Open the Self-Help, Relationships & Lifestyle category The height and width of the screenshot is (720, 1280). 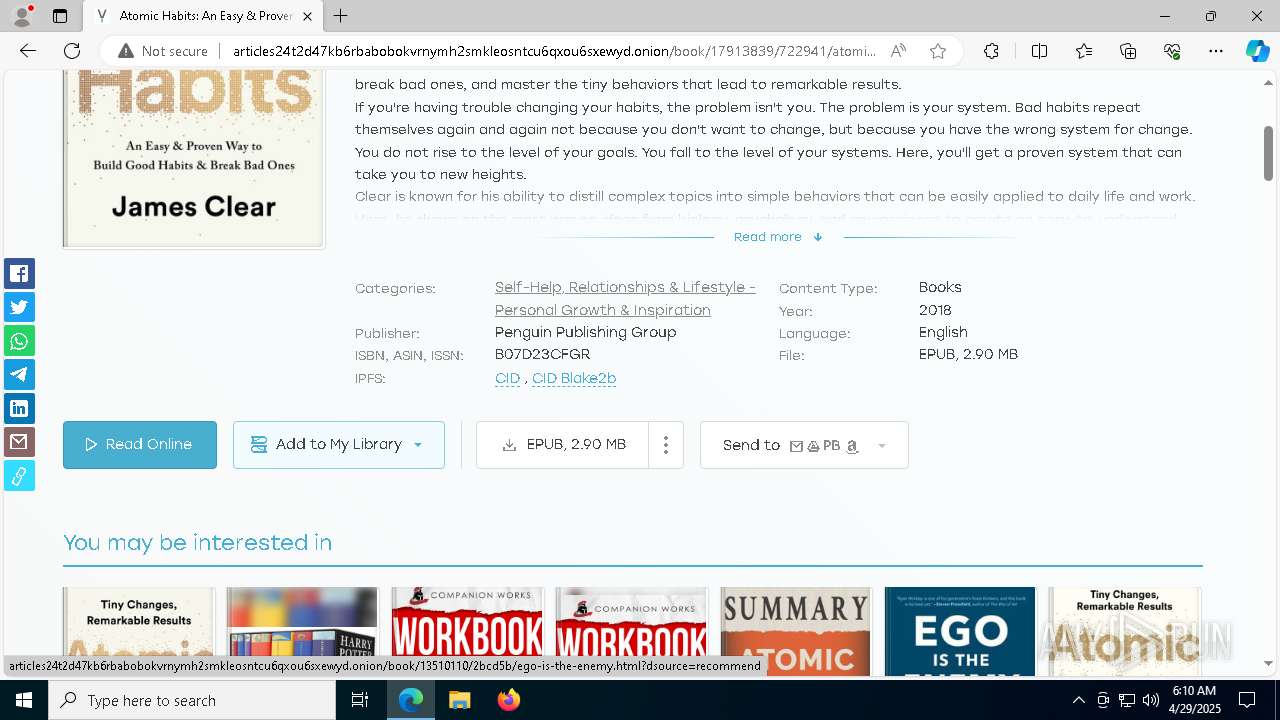[625, 298]
